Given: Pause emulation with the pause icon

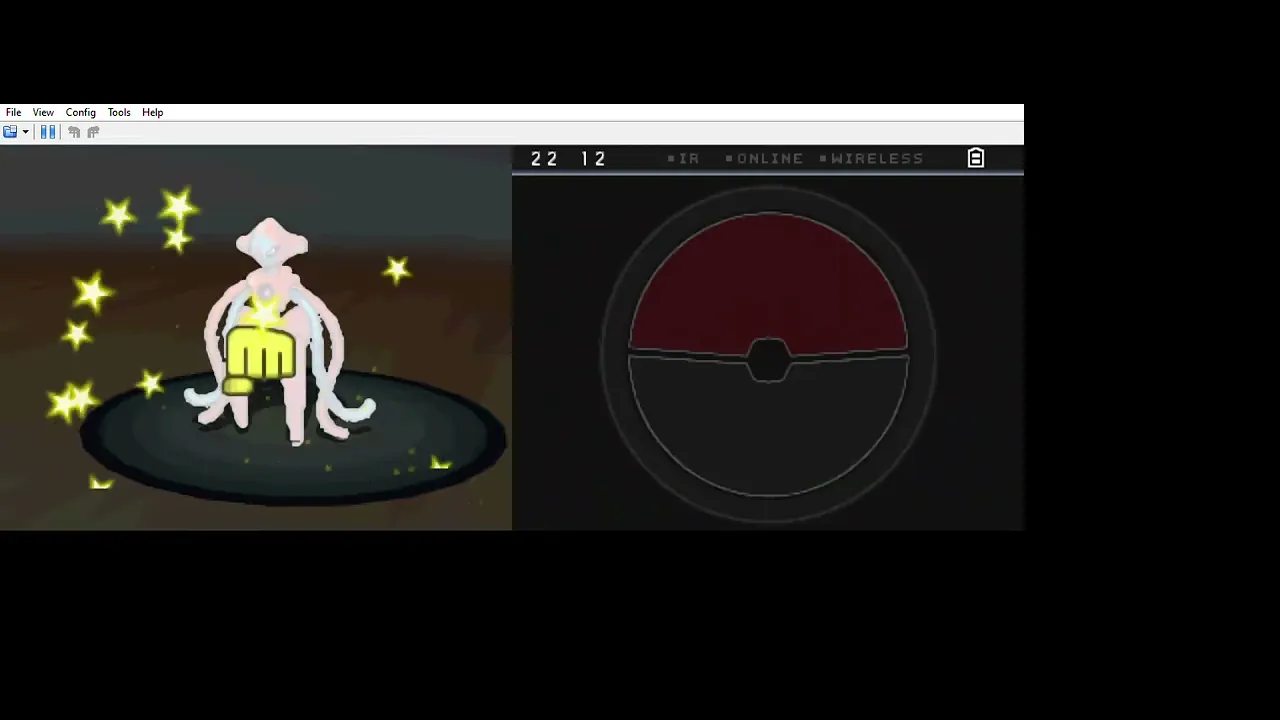Looking at the screenshot, I should click(x=48, y=132).
